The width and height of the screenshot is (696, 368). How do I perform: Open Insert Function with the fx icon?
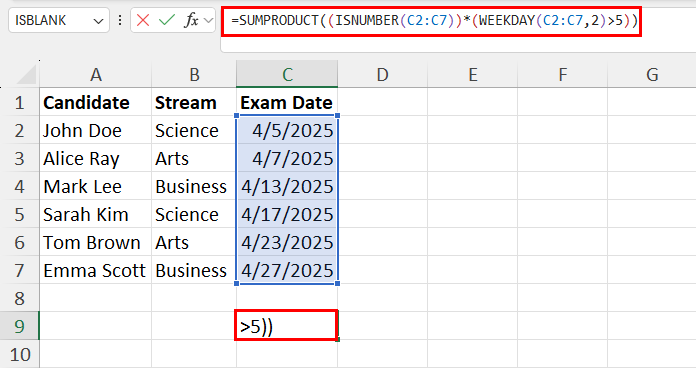(191, 20)
